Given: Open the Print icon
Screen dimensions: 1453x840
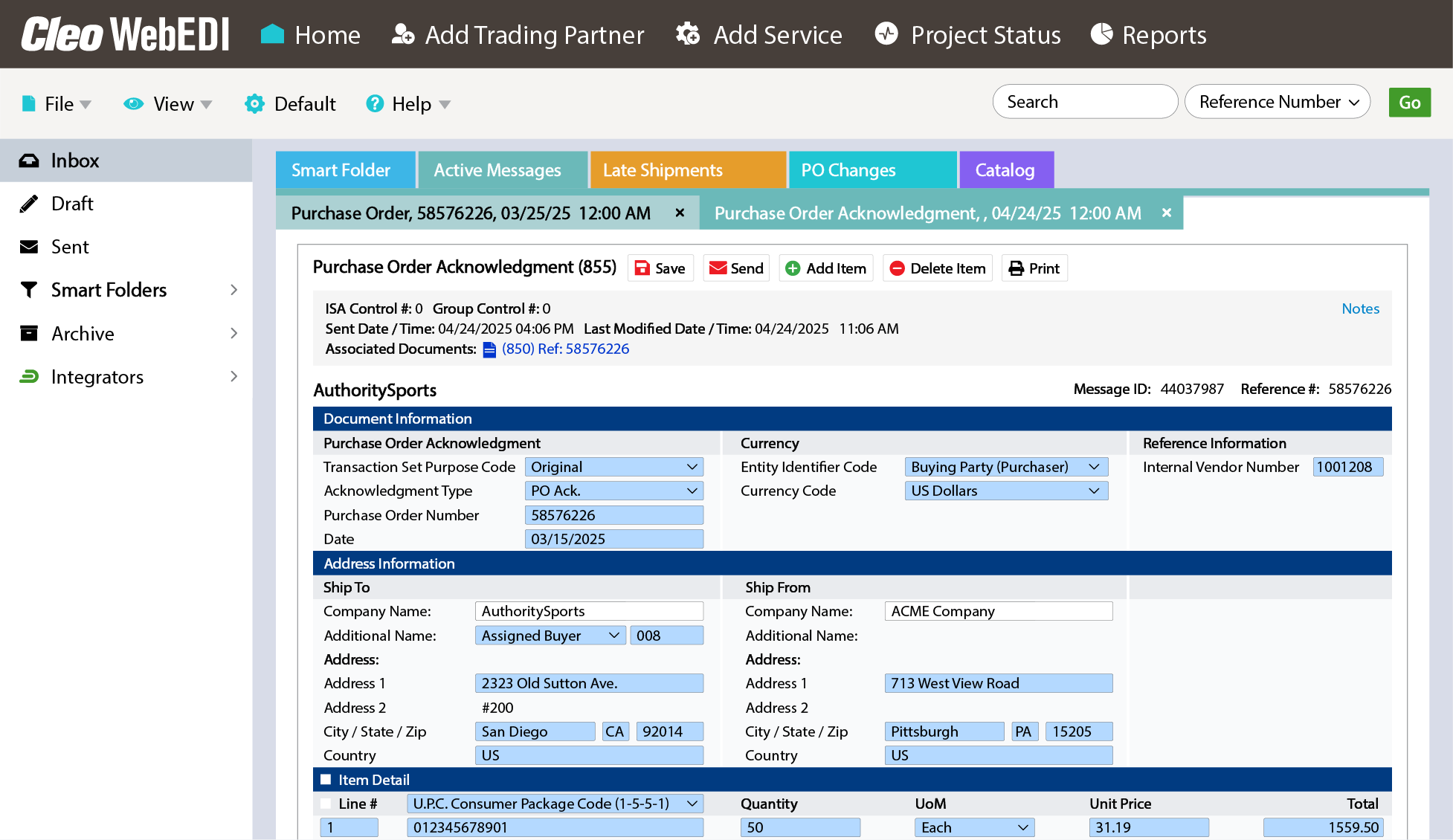Looking at the screenshot, I should [x=1018, y=268].
